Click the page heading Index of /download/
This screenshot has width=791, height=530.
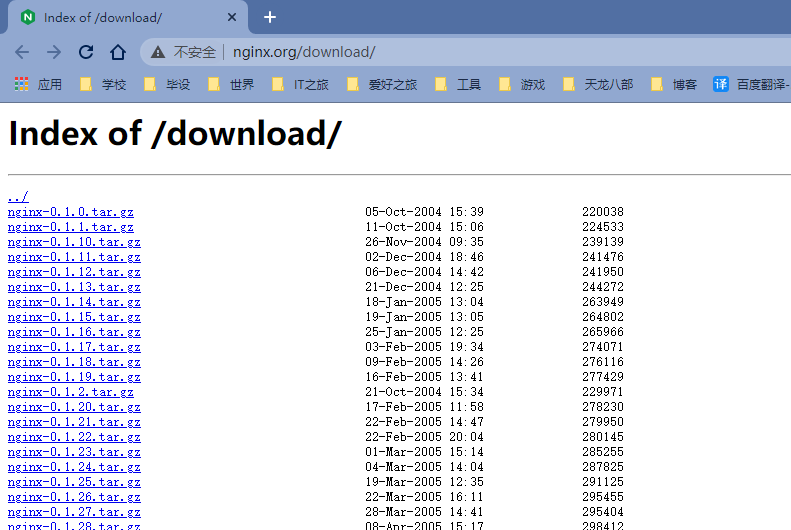(x=175, y=134)
